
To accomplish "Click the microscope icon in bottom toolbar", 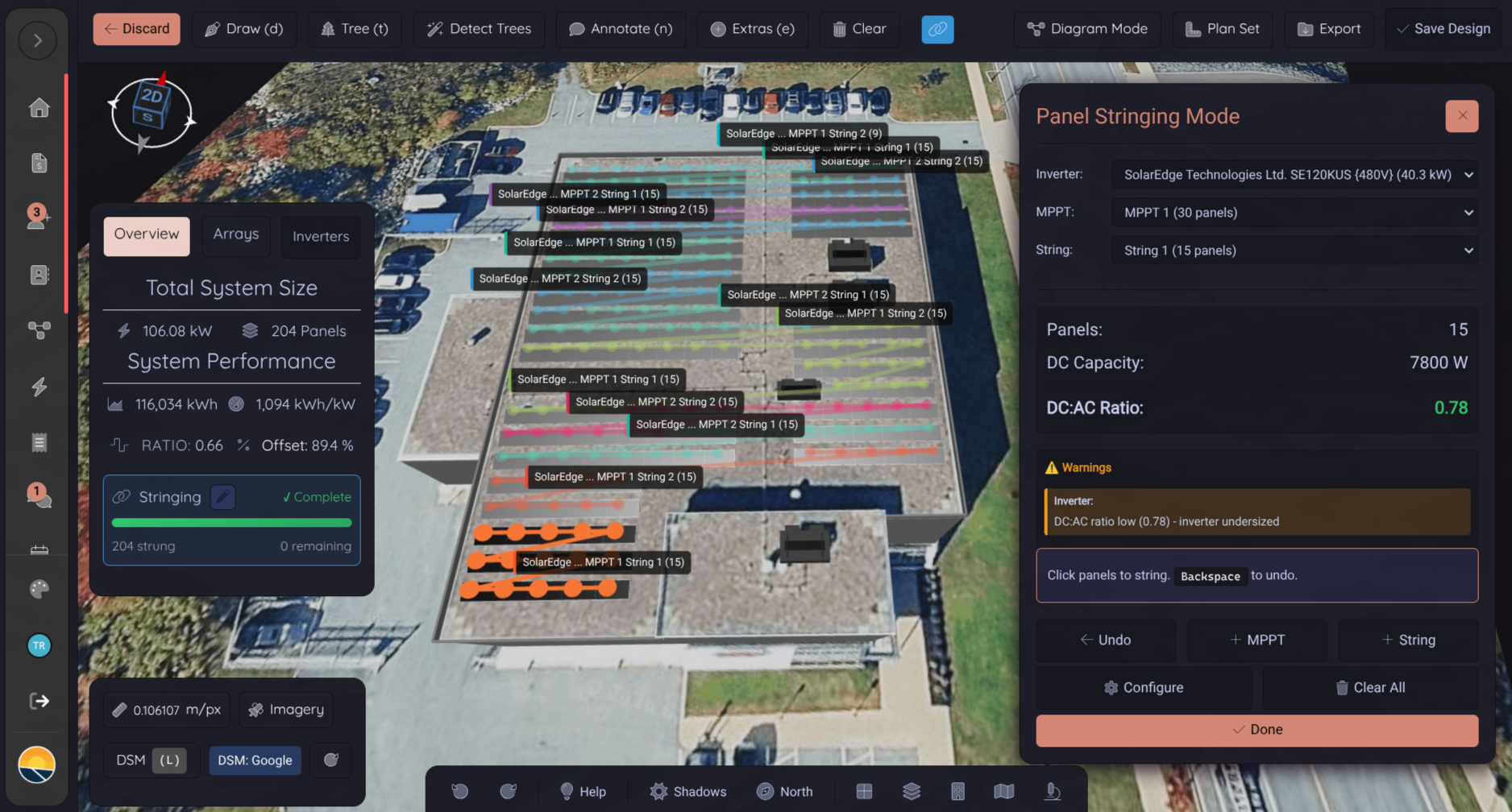I will [1052, 792].
